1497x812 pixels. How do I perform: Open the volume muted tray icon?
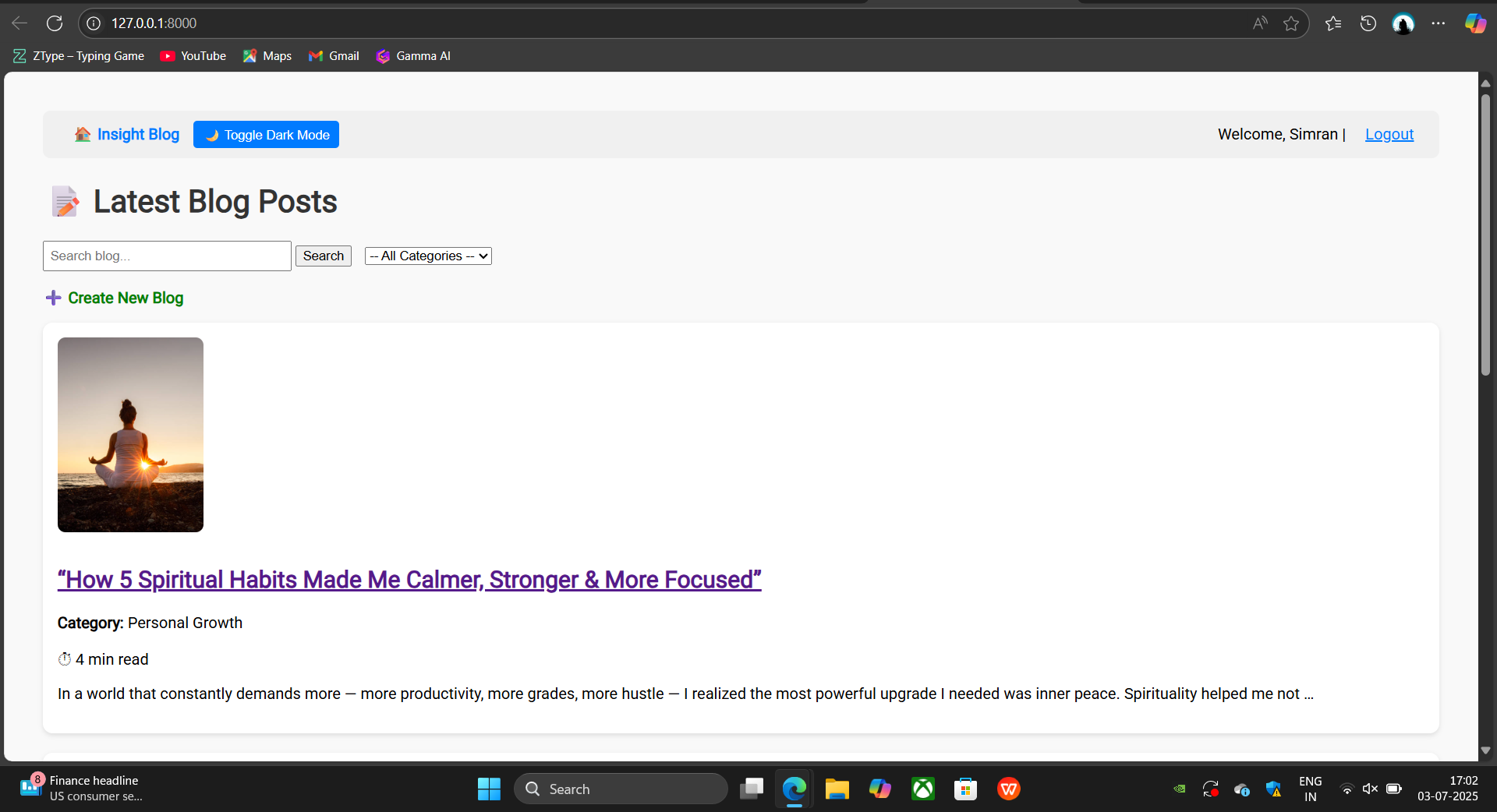(x=1370, y=789)
